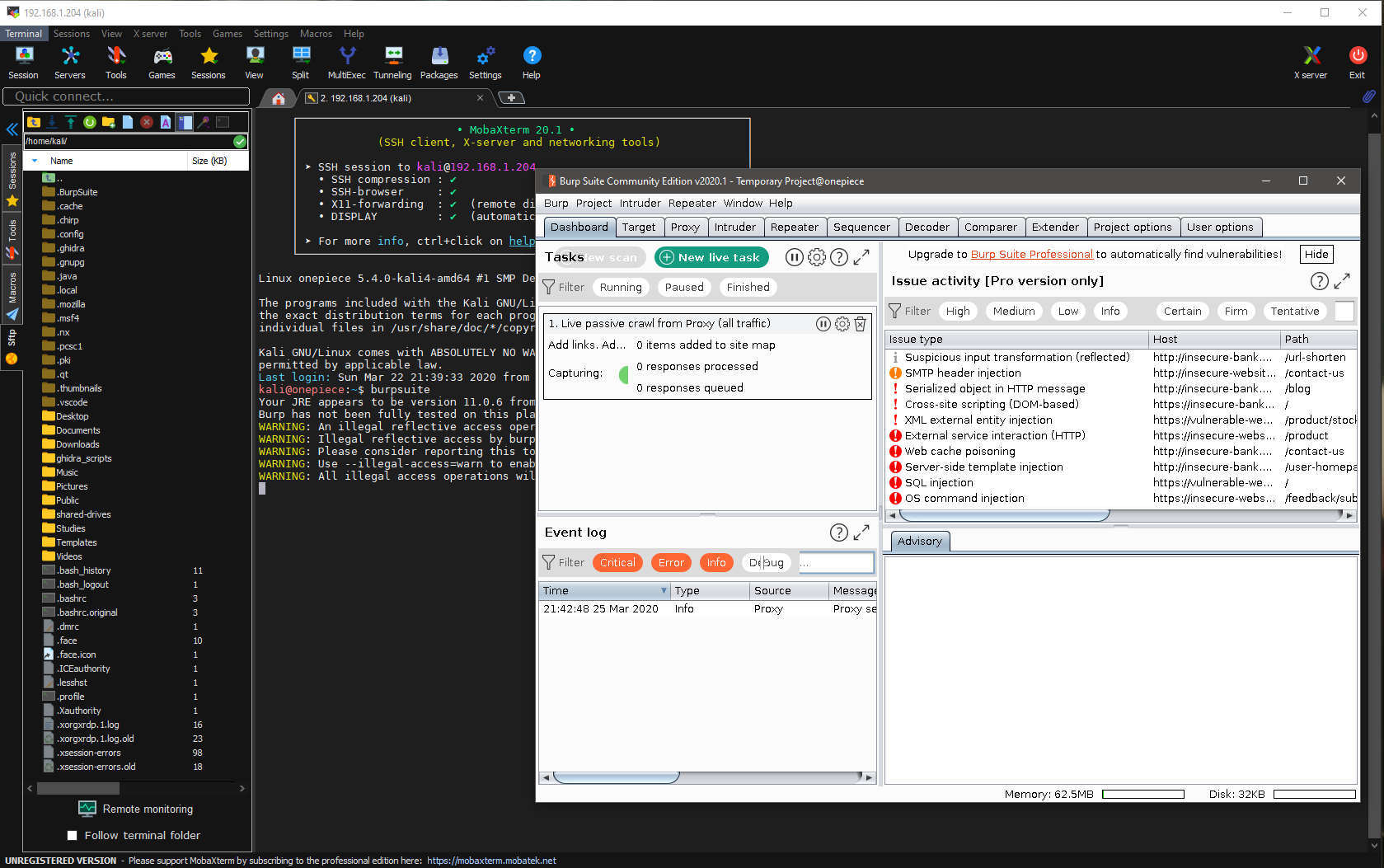
Task: Click the Name column sort arrow
Action: [x=35, y=161]
